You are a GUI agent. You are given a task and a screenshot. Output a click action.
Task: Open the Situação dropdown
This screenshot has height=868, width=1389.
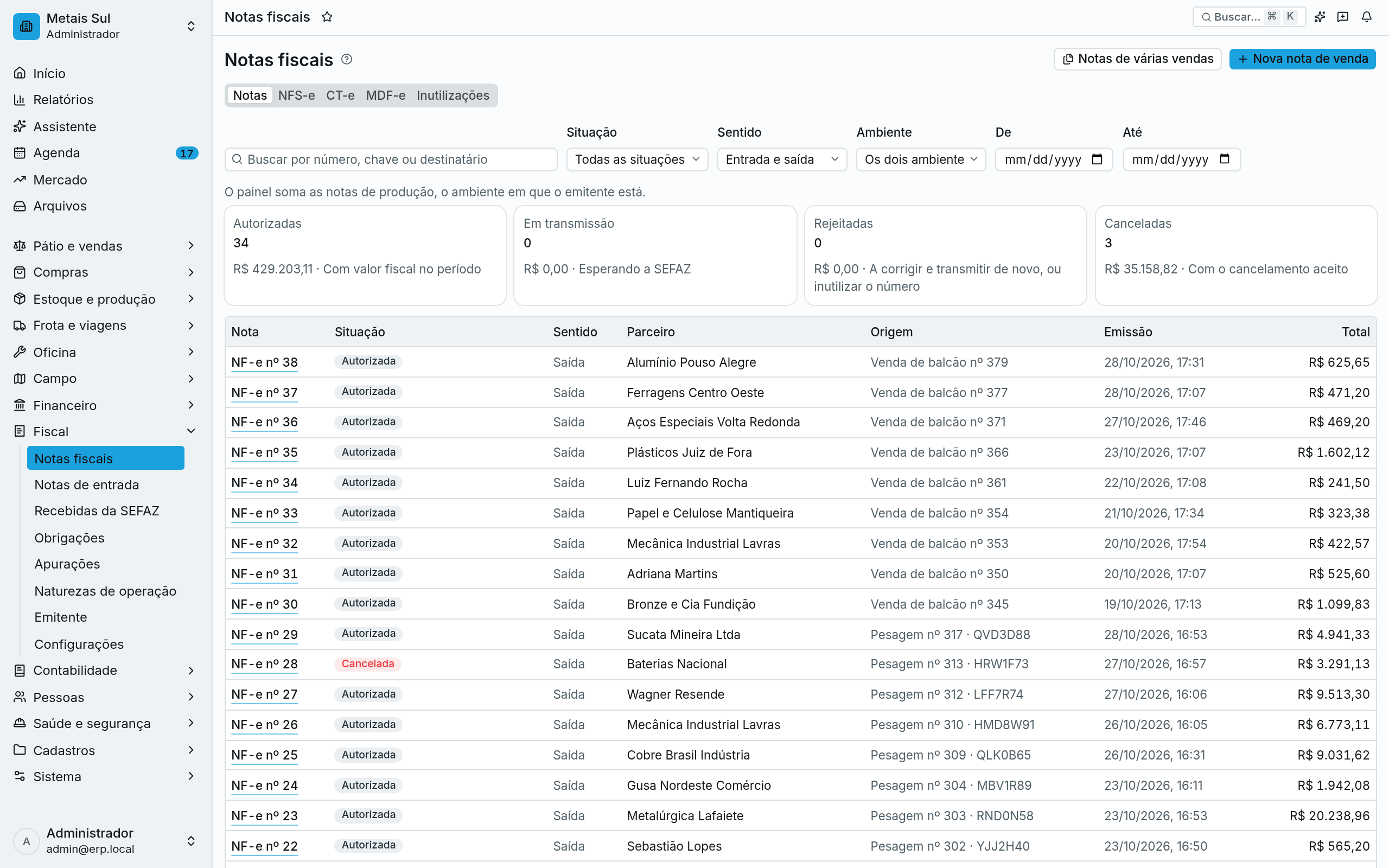point(637,159)
